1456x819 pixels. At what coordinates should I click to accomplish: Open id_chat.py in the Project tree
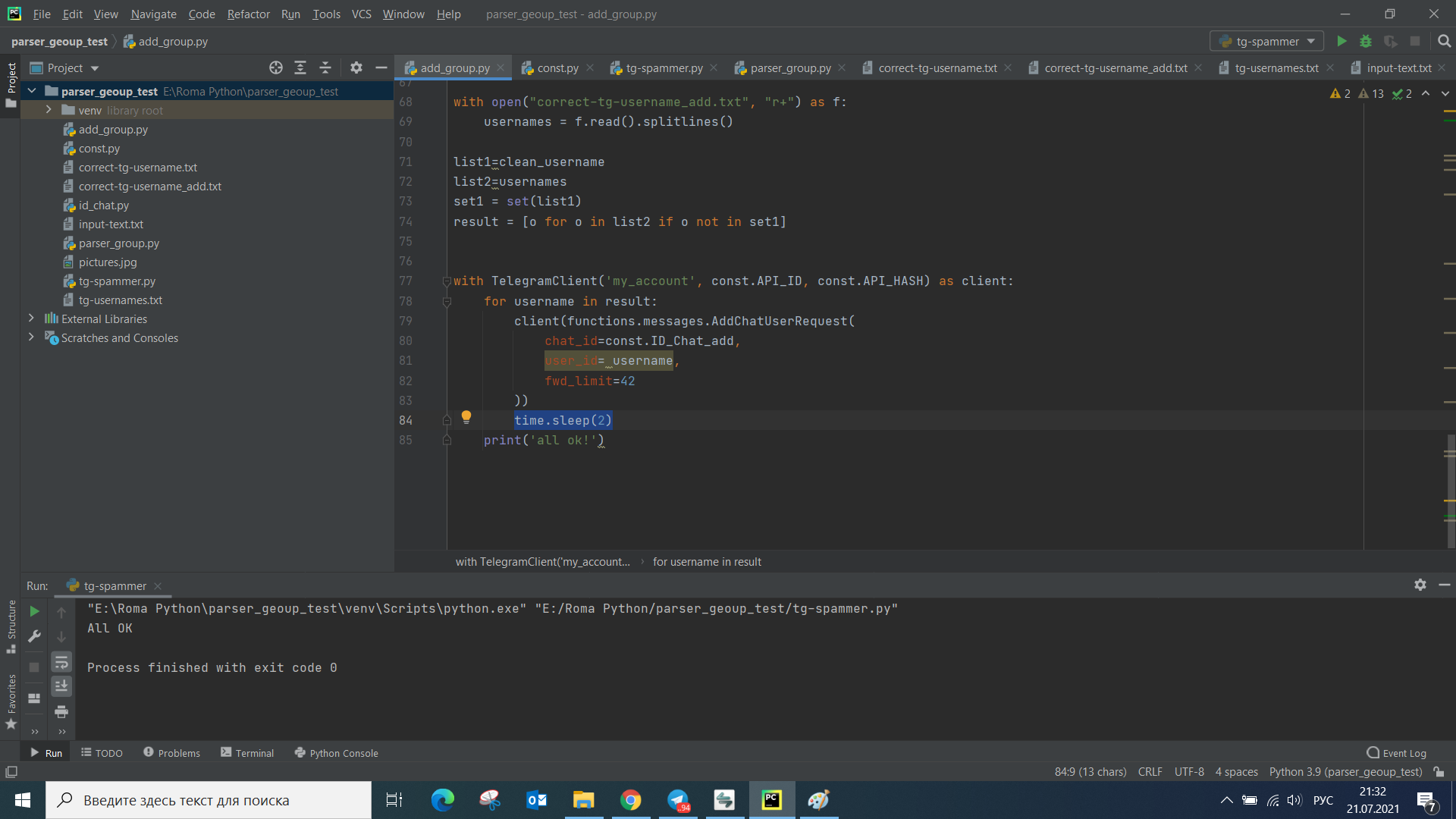pos(104,206)
